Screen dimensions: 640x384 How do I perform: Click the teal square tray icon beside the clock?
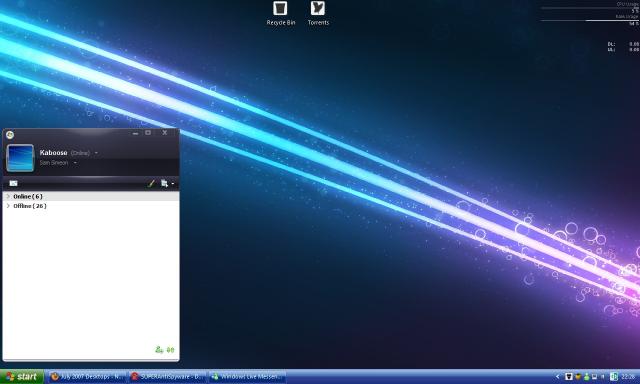(x=614, y=377)
